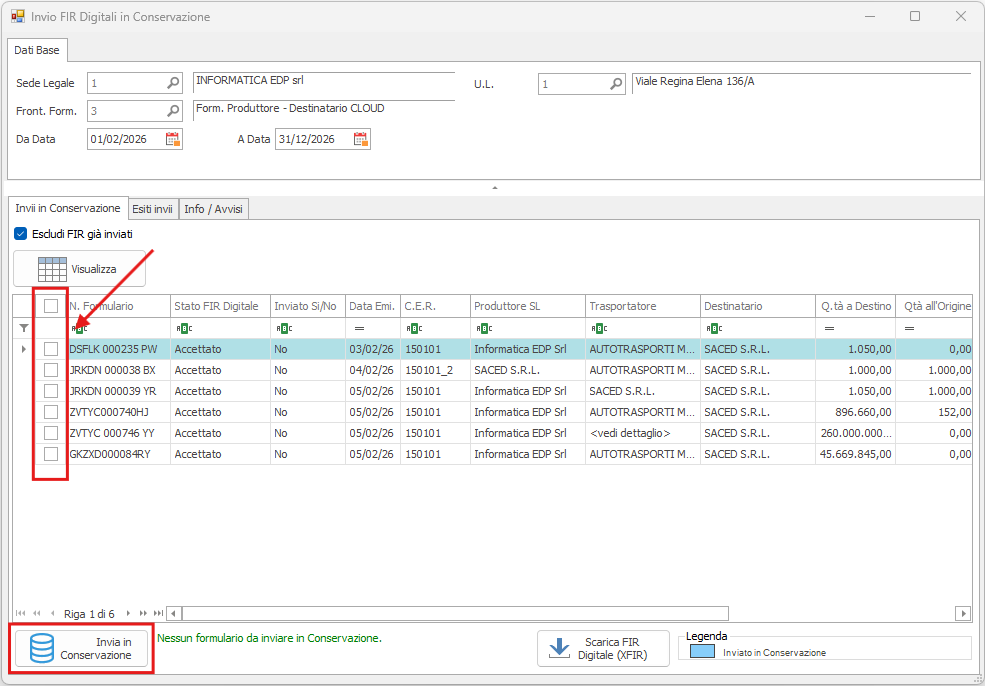Toggle Escludi FIR già inviati checkbox

[21, 234]
